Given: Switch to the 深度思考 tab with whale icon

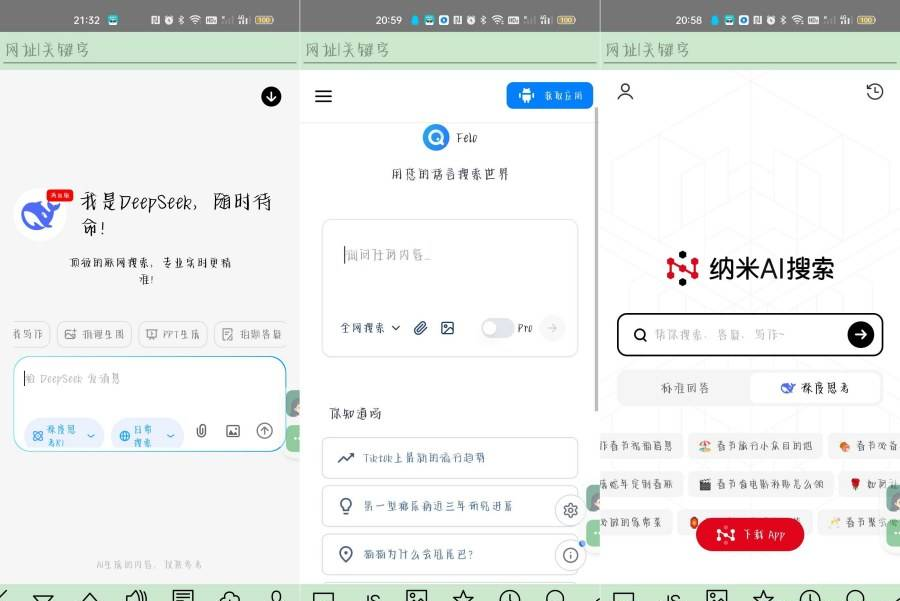Looking at the screenshot, I should click(x=814, y=388).
